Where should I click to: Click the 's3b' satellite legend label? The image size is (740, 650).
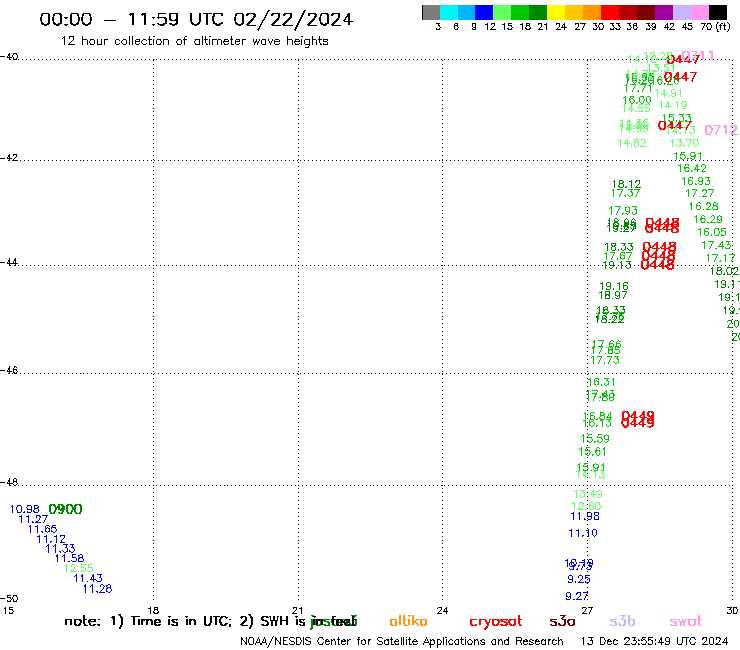pos(622,621)
